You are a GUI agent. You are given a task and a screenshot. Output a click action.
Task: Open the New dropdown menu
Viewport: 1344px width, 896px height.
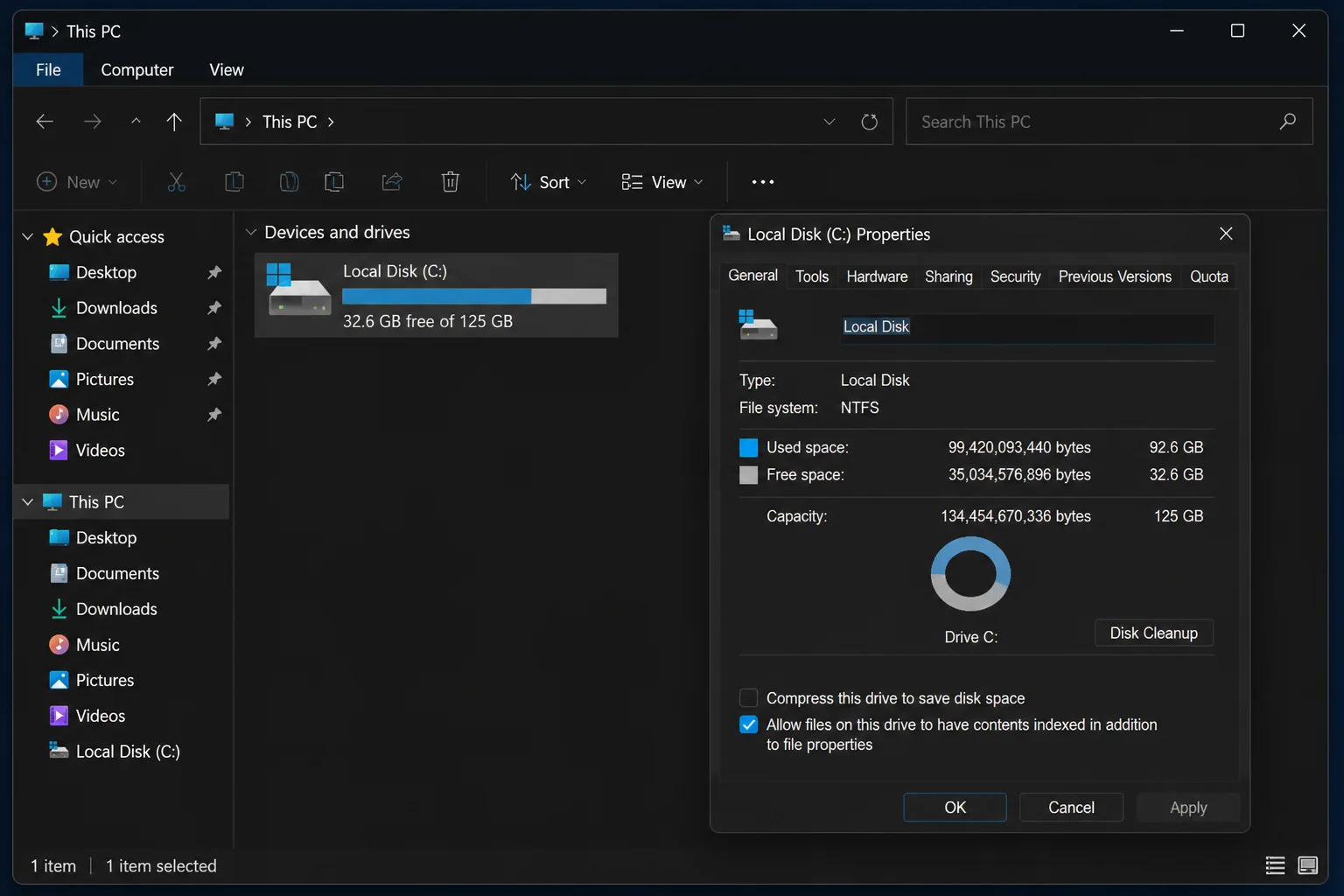tap(77, 182)
